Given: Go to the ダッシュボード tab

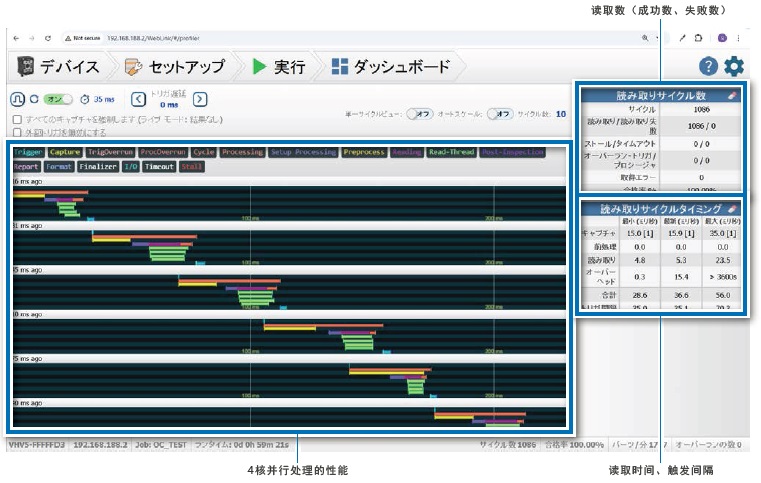Looking at the screenshot, I should coord(391,67).
